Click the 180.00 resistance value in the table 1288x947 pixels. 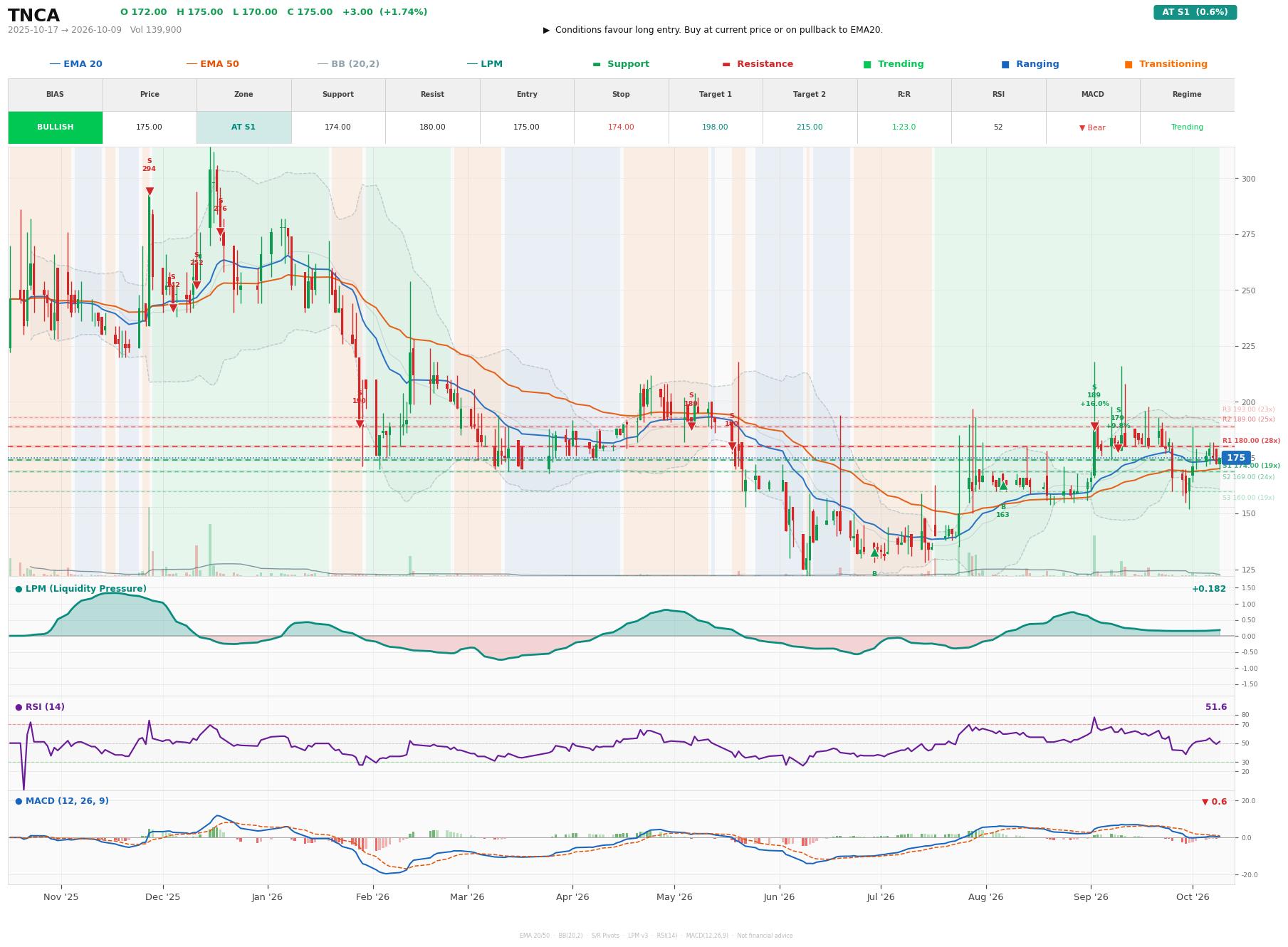432,127
